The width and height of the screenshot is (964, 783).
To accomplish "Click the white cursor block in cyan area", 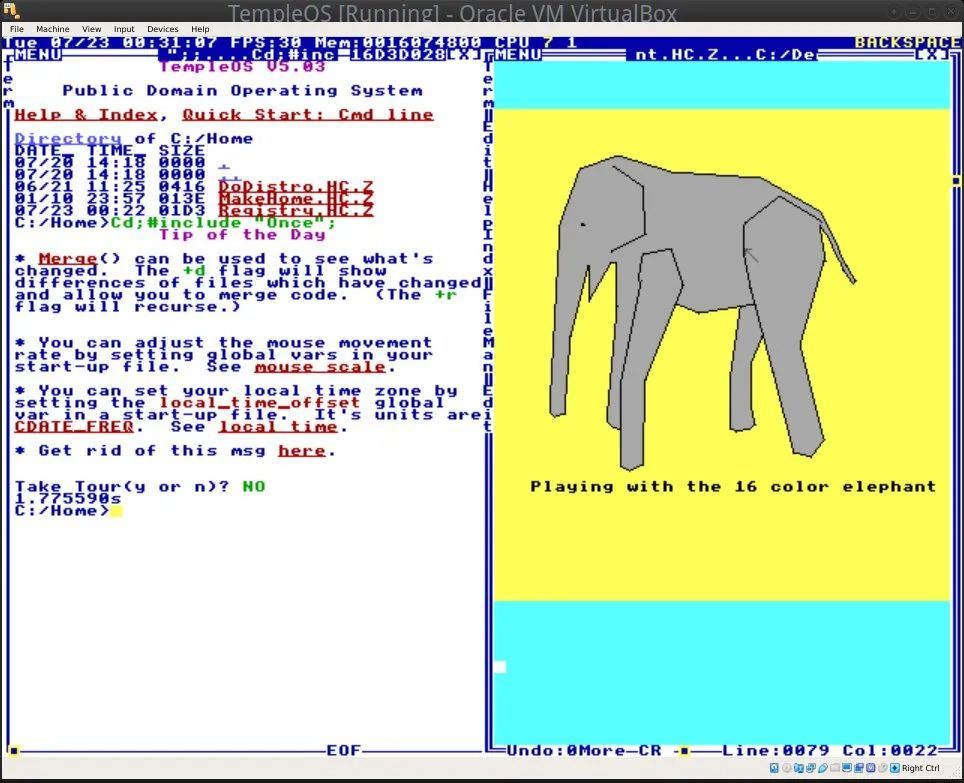I will click(500, 667).
